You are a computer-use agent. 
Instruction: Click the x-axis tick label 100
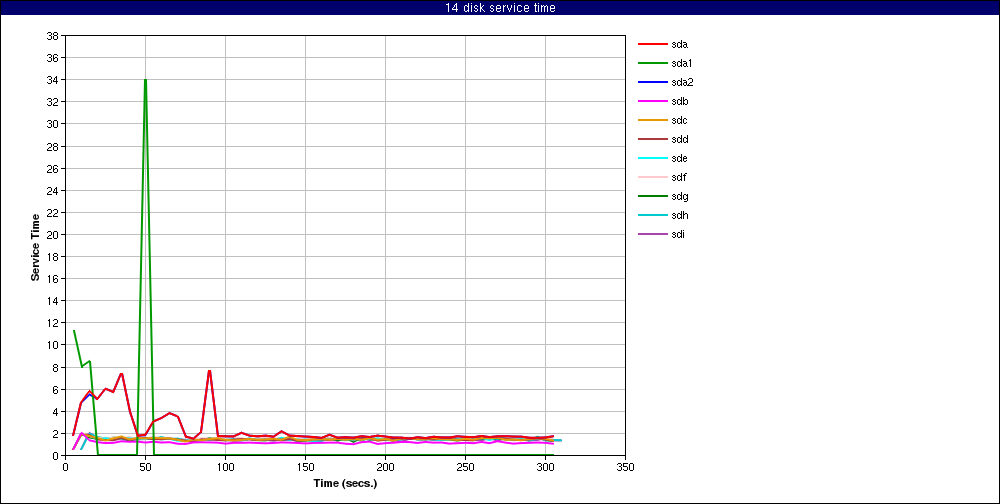225,467
